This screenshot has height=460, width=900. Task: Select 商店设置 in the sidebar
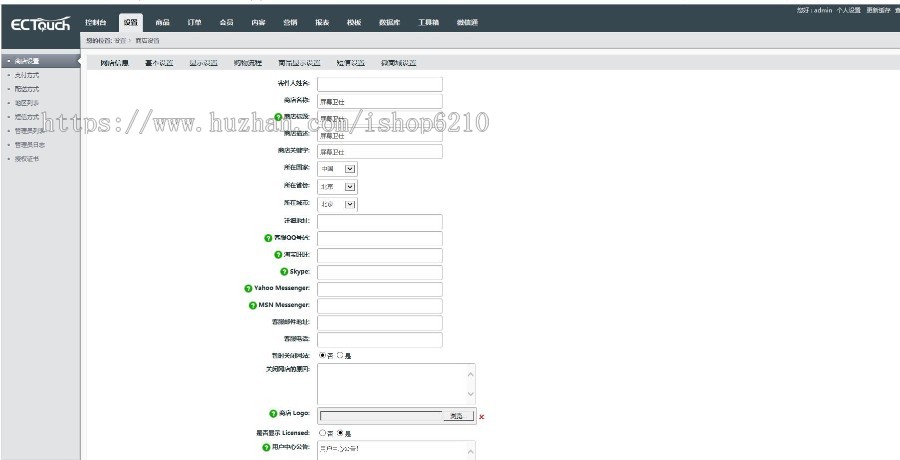coord(40,61)
